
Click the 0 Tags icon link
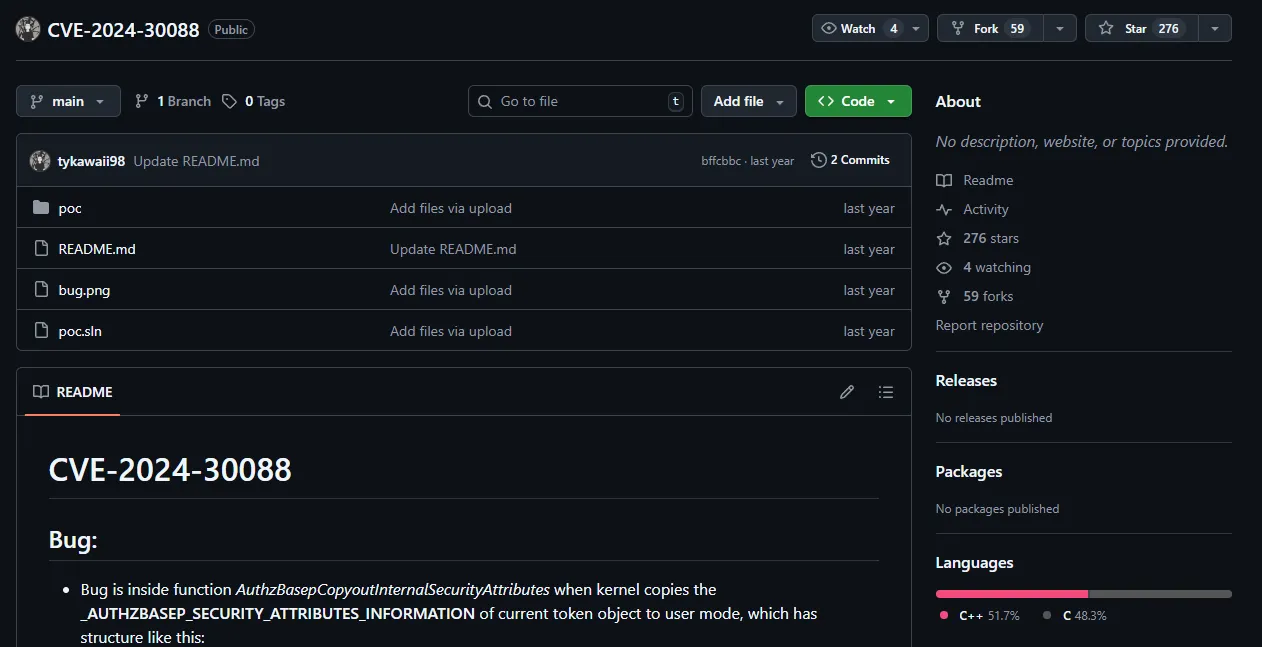click(x=254, y=101)
